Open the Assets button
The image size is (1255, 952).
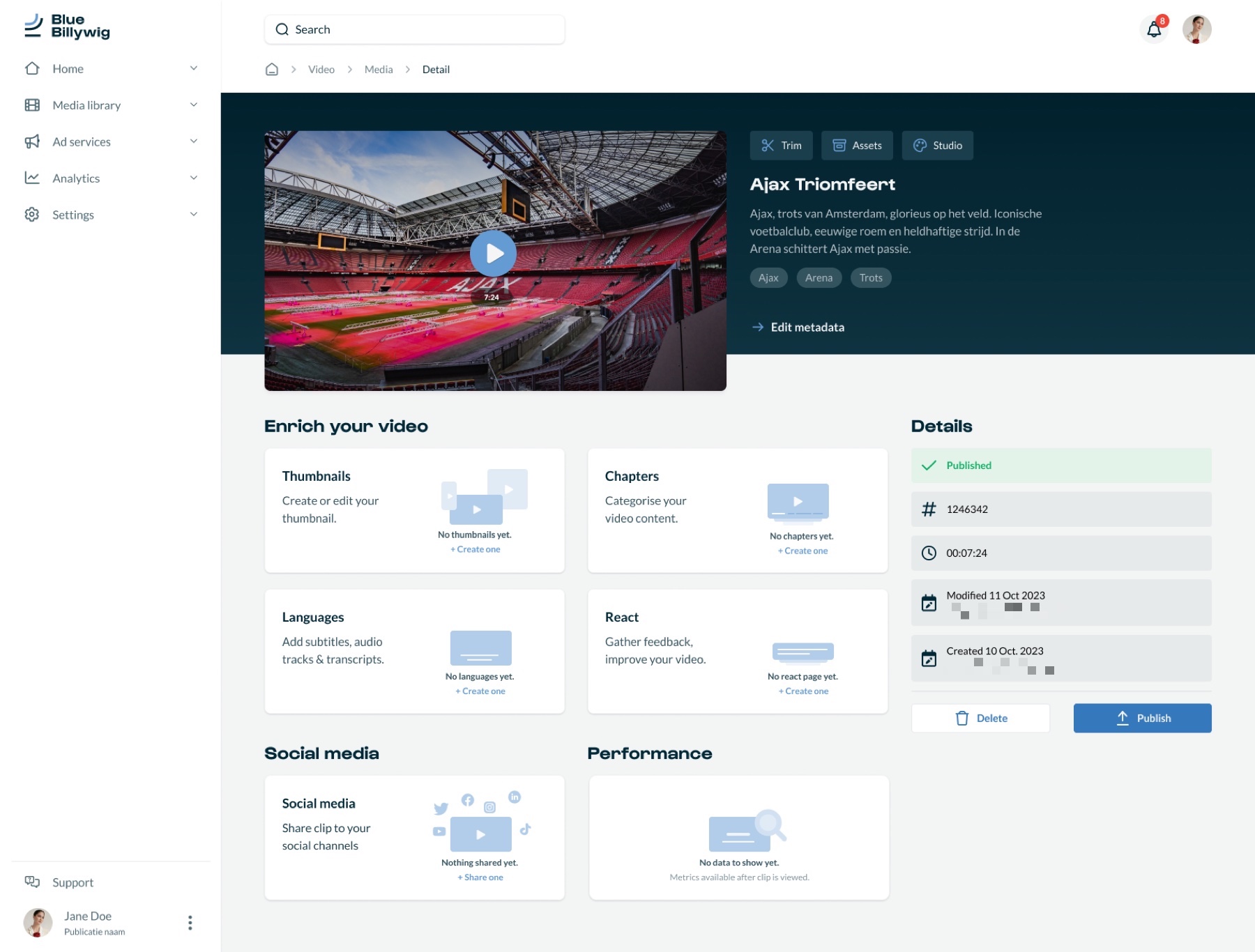click(x=857, y=146)
